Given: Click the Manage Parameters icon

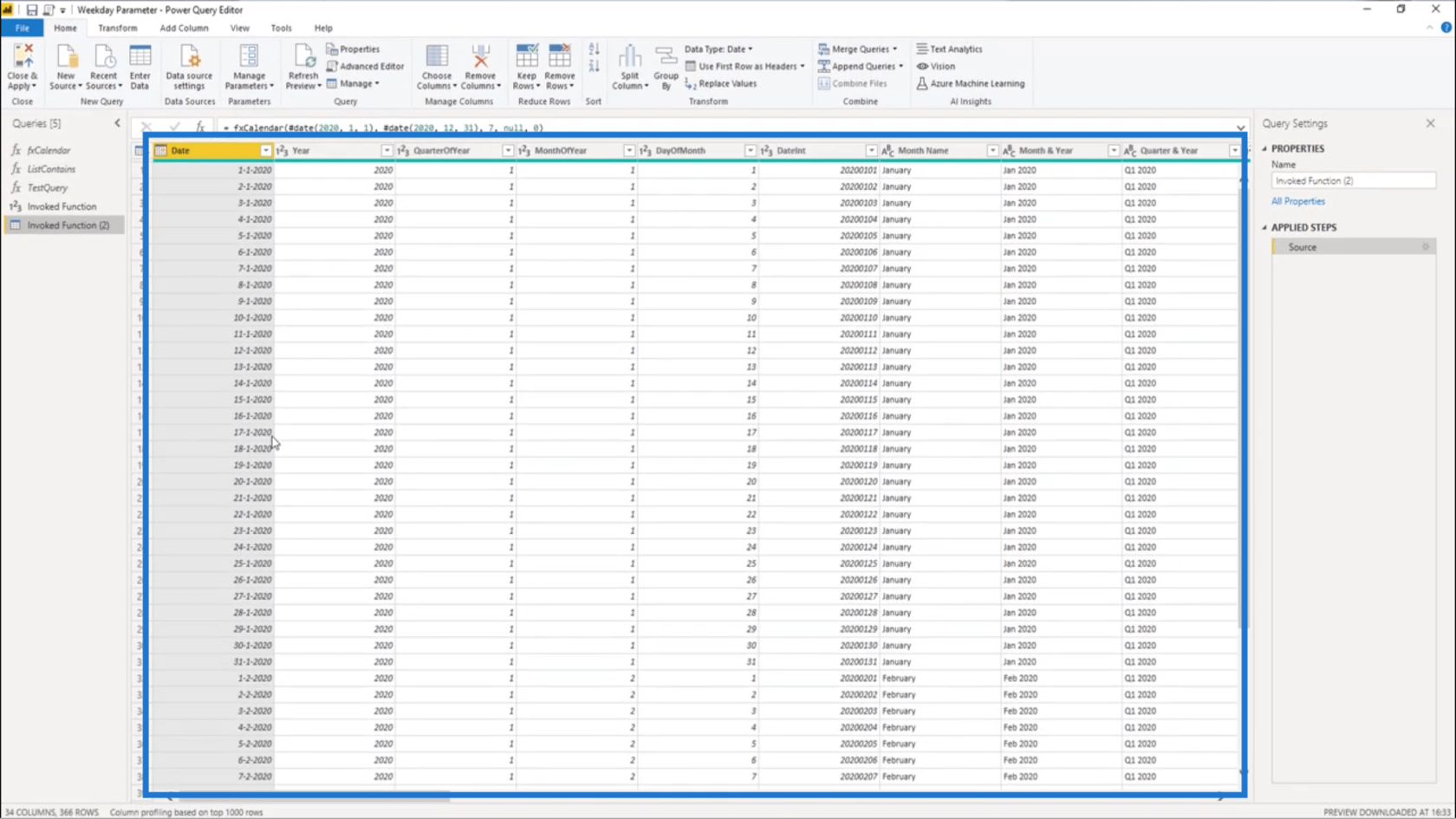Looking at the screenshot, I should pyautogui.click(x=249, y=55).
